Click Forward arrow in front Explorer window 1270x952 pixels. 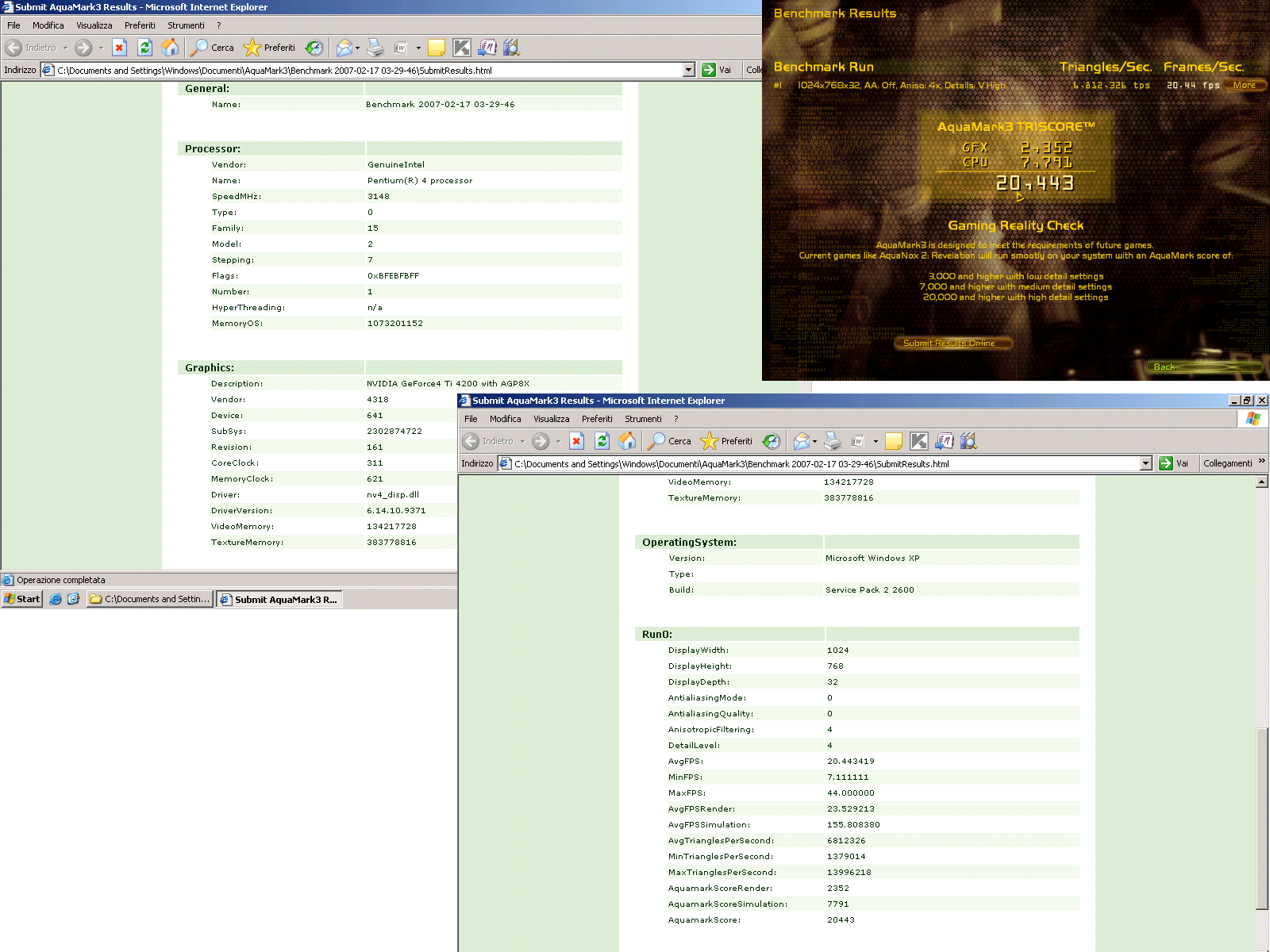[x=541, y=441]
